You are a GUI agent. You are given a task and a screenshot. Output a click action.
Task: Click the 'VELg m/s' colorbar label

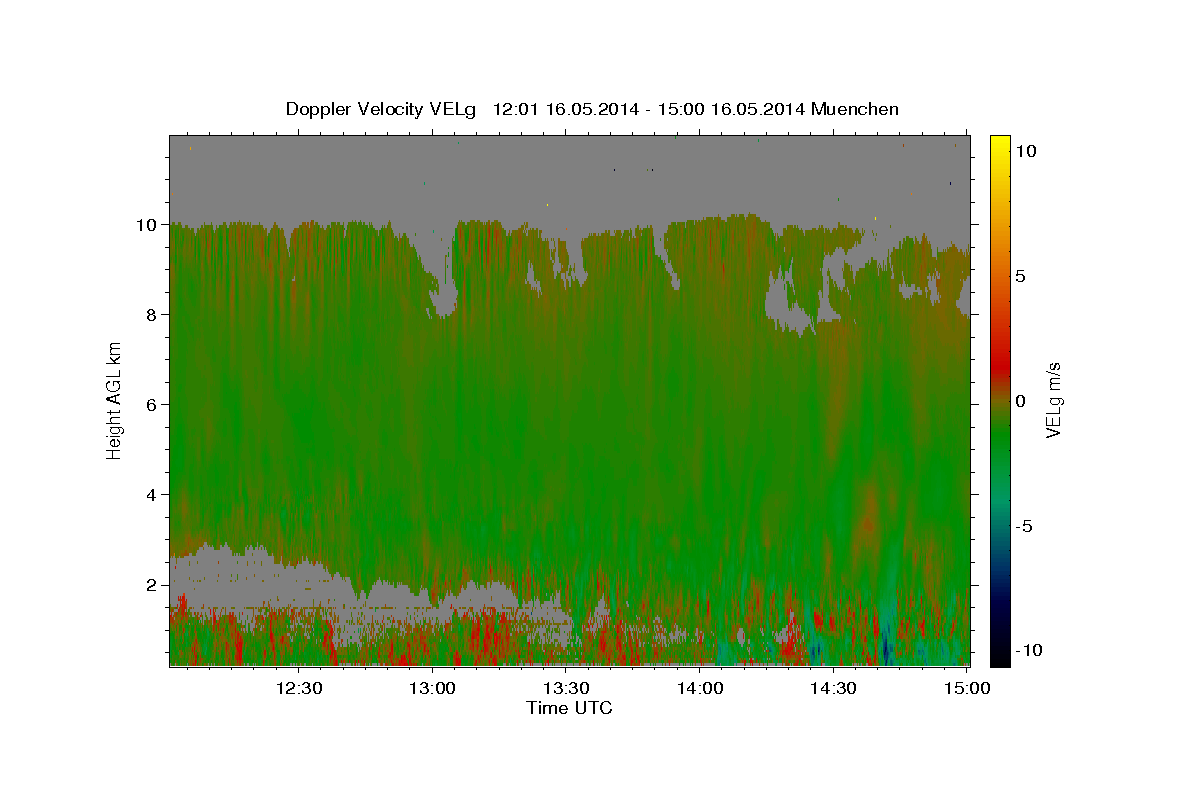[1053, 399]
